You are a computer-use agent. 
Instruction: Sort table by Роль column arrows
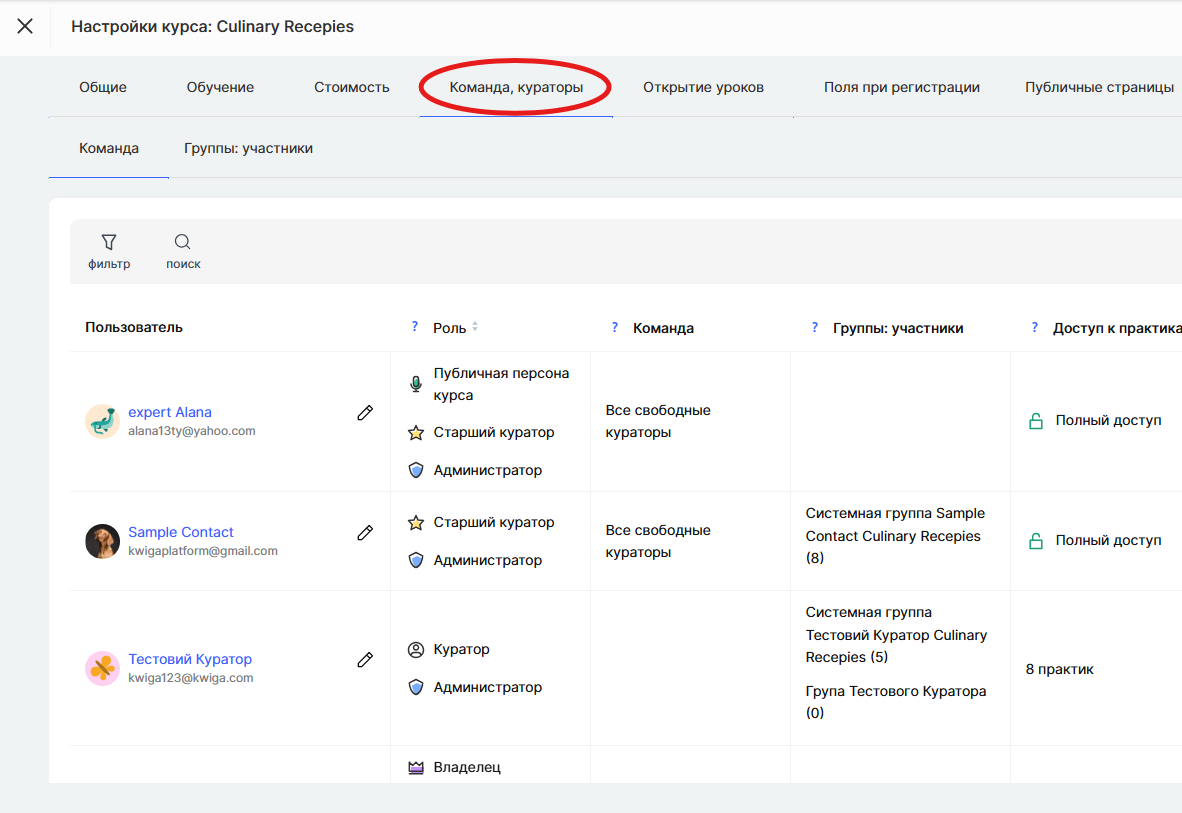coord(475,327)
